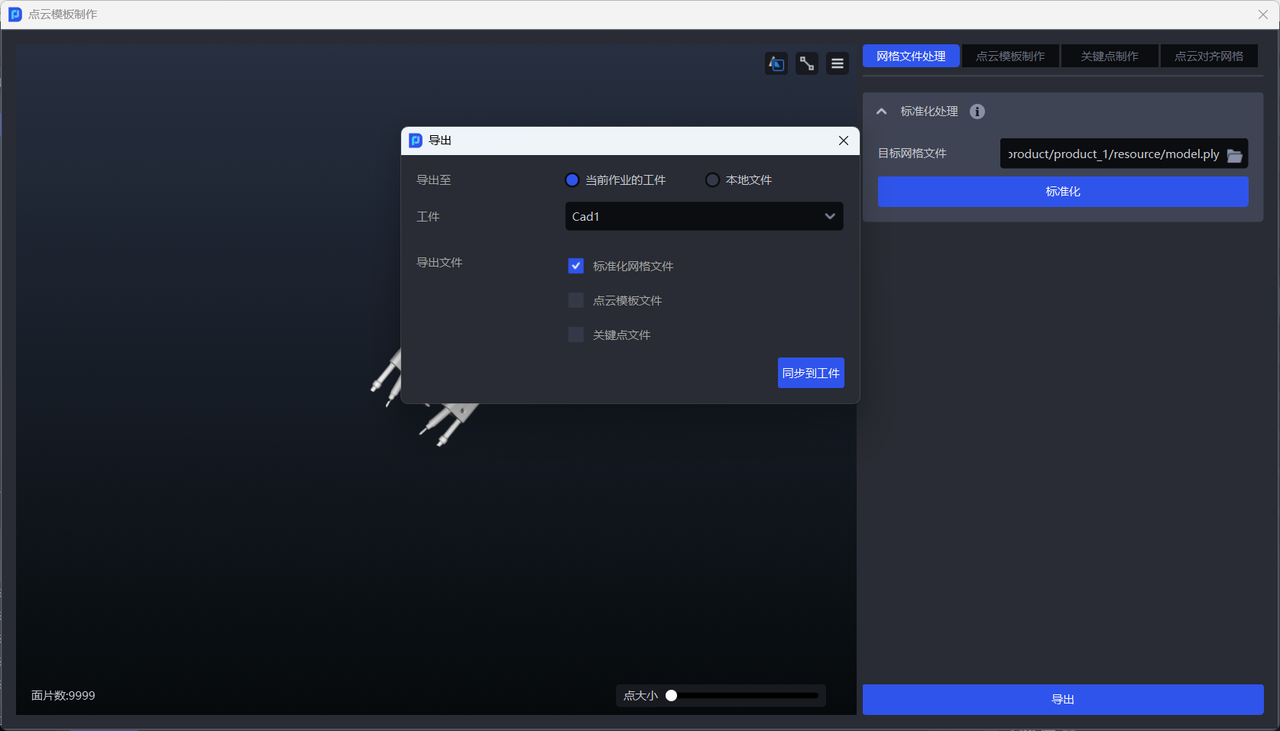Image resolution: width=1280 pixels, height=731 pixels.
Task: Click the 点云模板制作 window logo icon
Action: (x=15, y=15)
